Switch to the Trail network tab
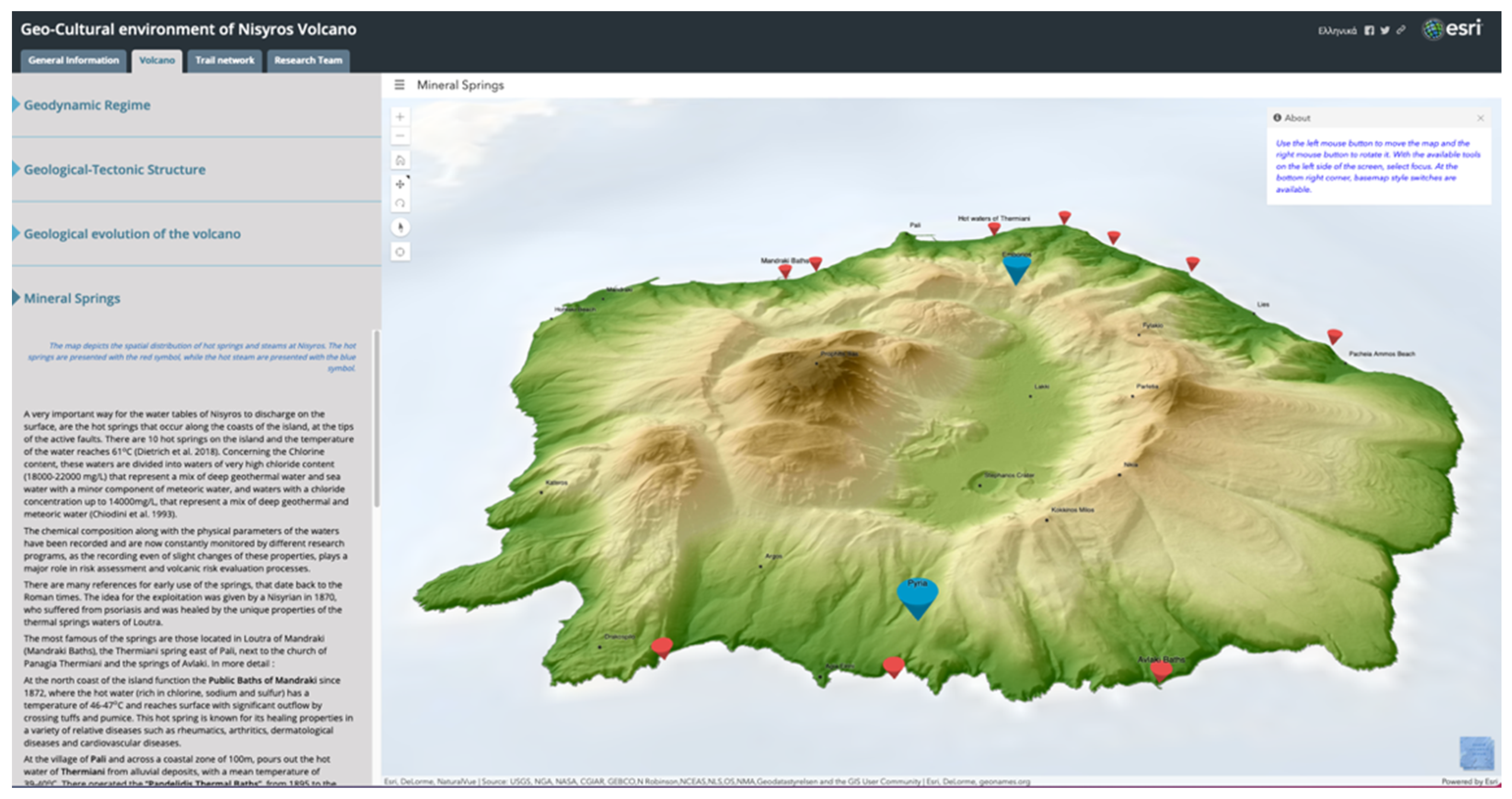This screenshot has width=1512, height=799. coord(224,60)
